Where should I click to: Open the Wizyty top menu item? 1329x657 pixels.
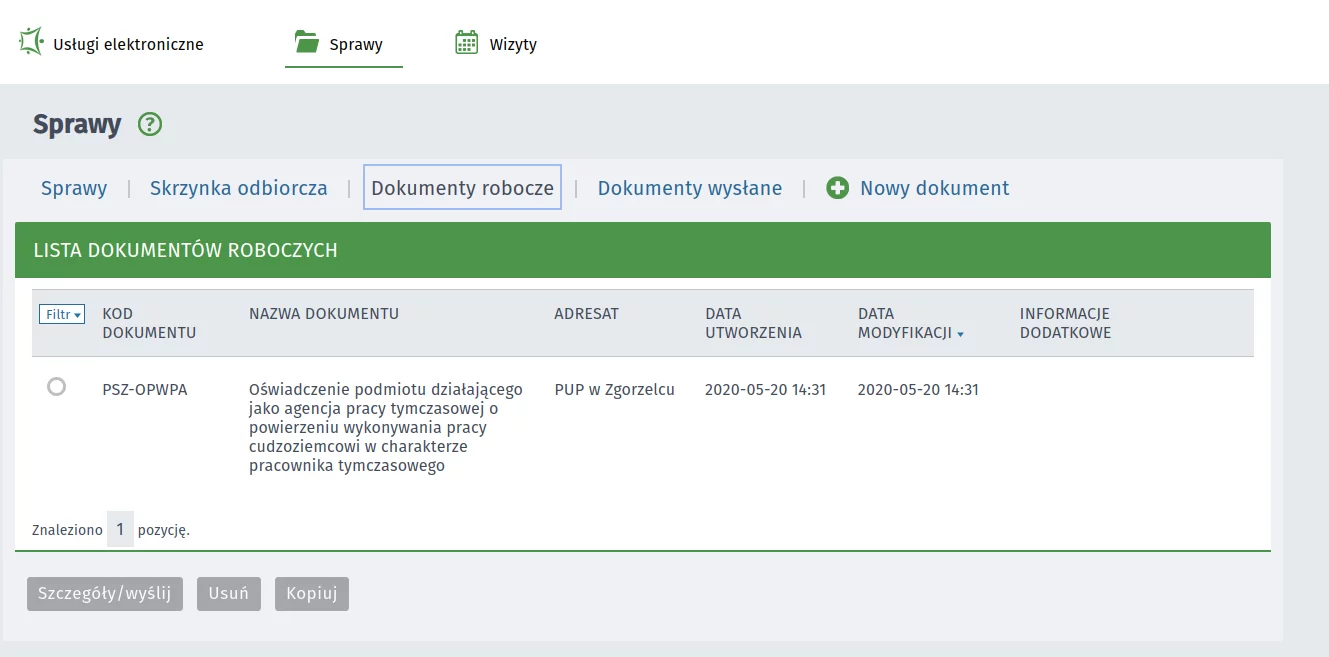pos(513,44)
